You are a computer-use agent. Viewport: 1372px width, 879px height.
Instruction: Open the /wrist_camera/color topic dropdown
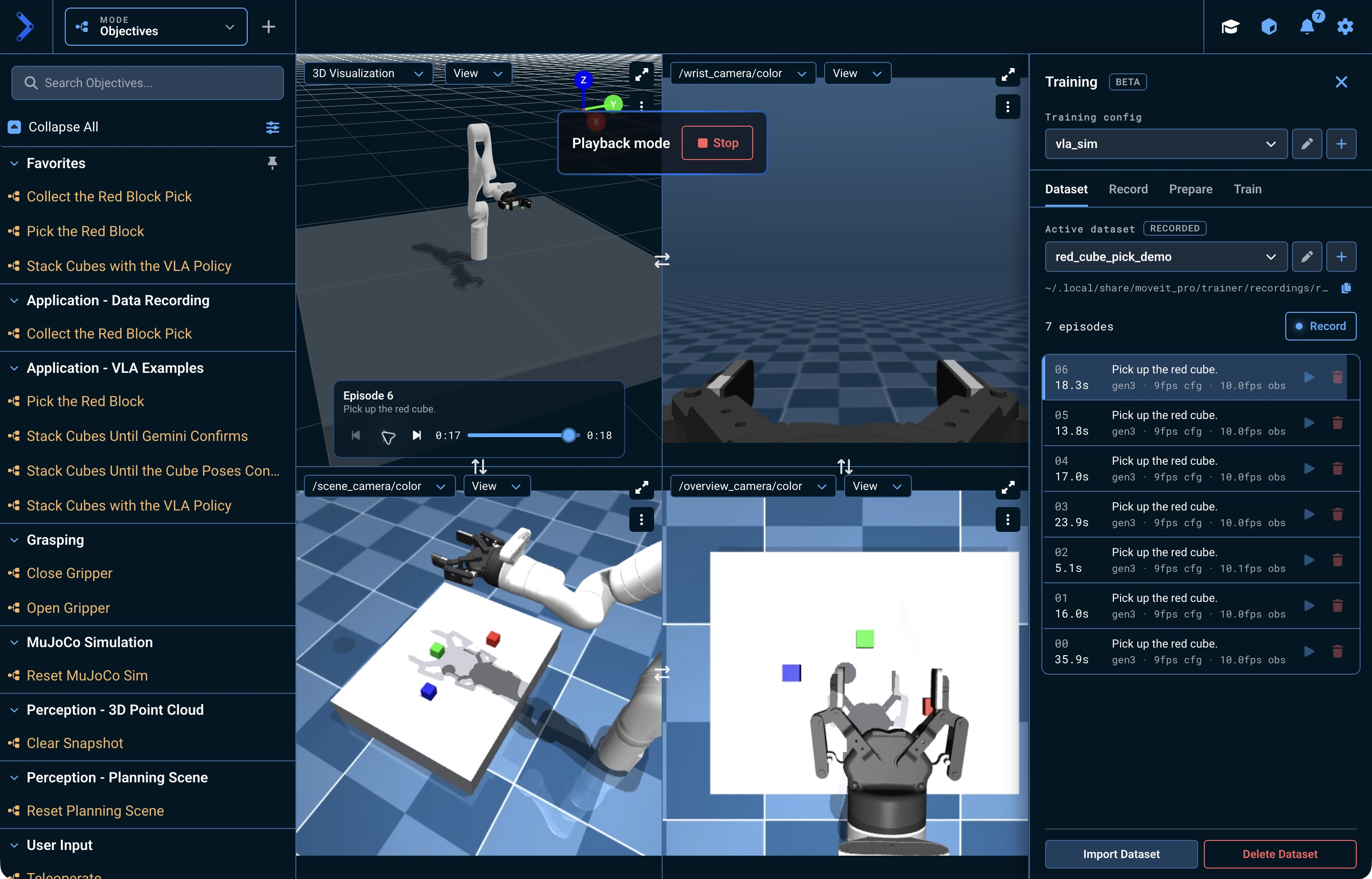pos(742,74)
